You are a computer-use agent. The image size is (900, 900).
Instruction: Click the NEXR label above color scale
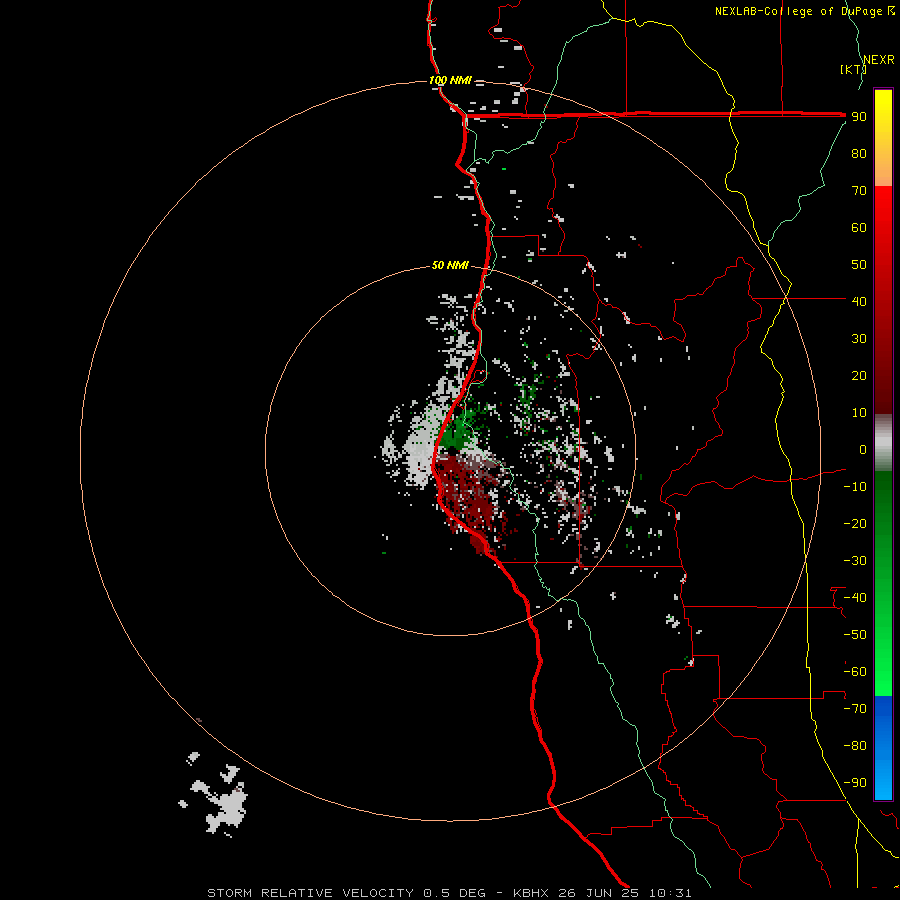point(879,60)
